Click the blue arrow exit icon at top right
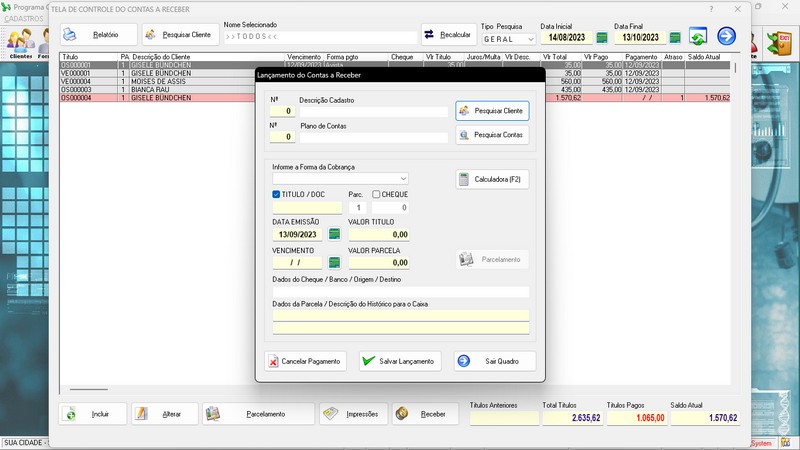Image resolution: width=800 pixels, height=450 pixels. 726,36
